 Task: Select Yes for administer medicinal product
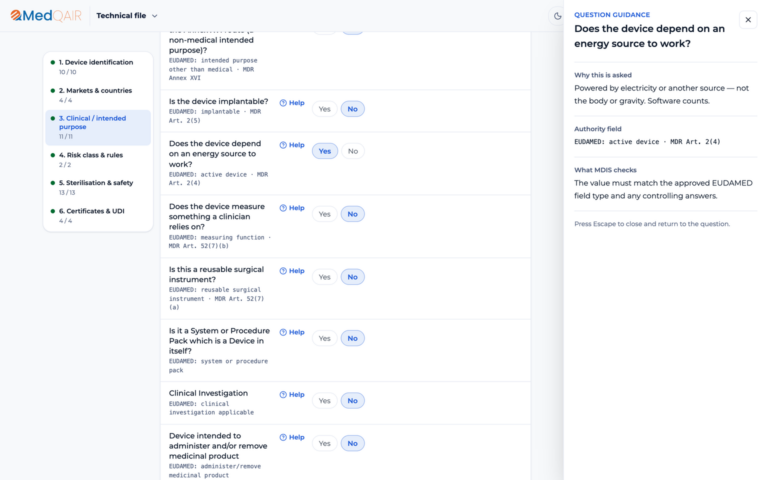click(x=324, y=443)
